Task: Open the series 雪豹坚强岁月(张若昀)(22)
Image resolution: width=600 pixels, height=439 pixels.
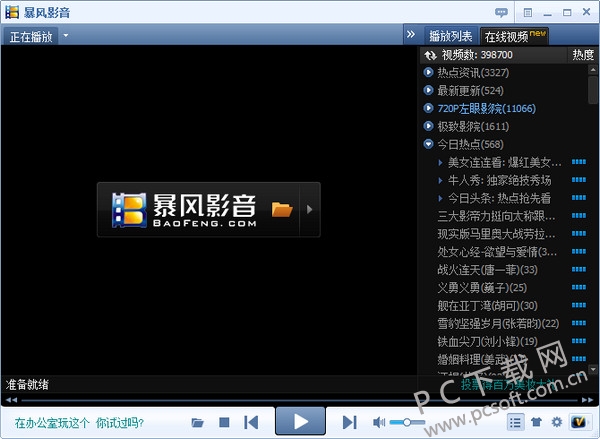Action: 498,324
